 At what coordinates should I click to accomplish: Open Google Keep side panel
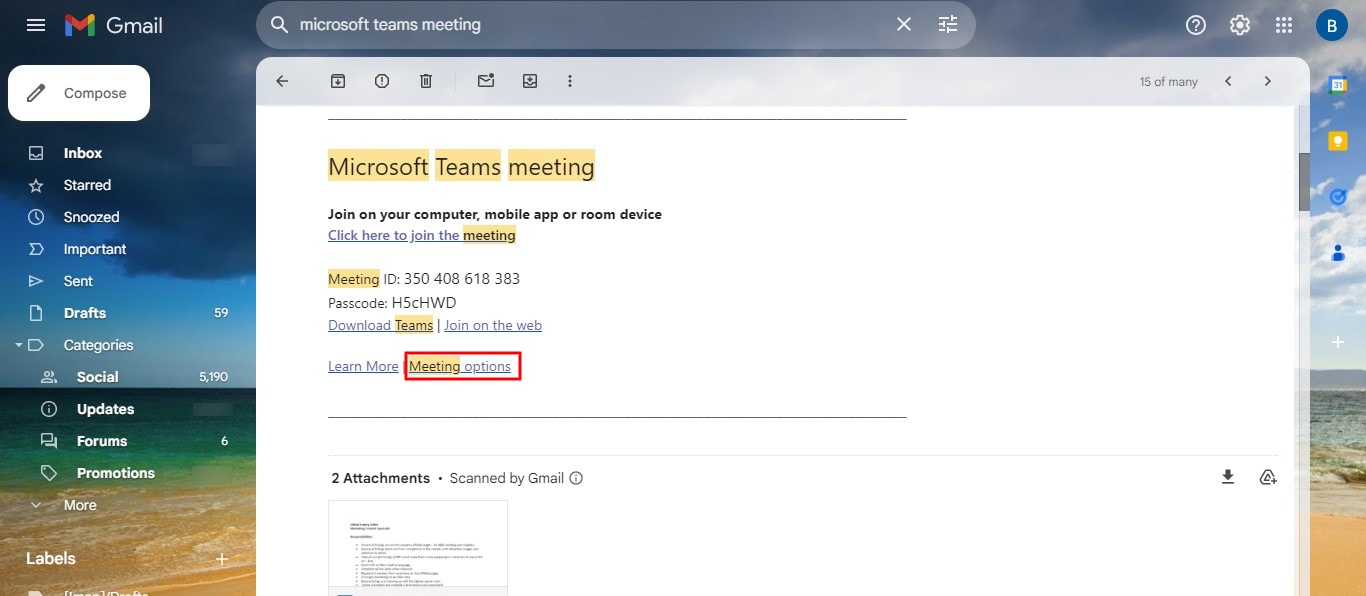(1338, 141)
